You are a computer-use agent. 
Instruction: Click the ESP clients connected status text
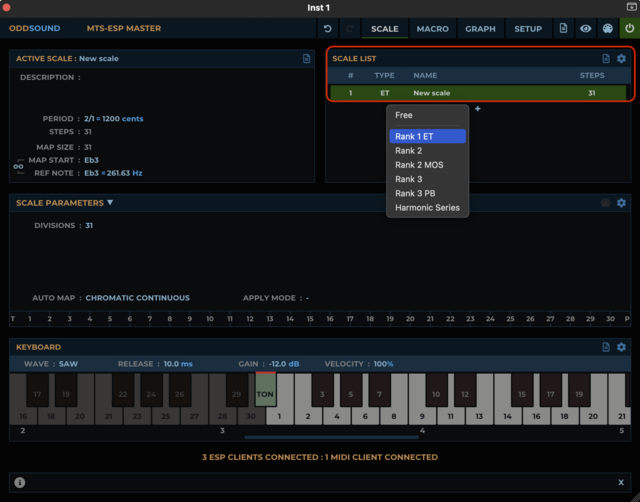[320, 457]
